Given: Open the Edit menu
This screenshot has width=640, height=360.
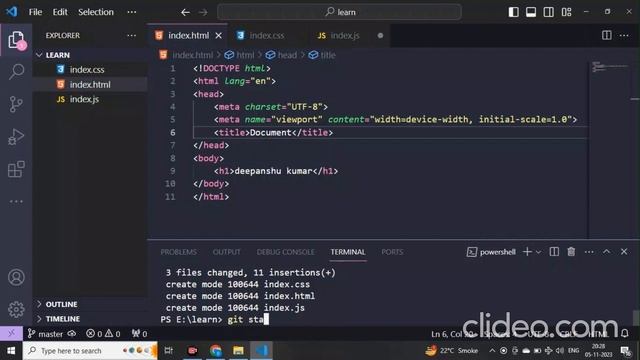Looking at the screenshot, I should pyautogui.click(x=60, y=12).
